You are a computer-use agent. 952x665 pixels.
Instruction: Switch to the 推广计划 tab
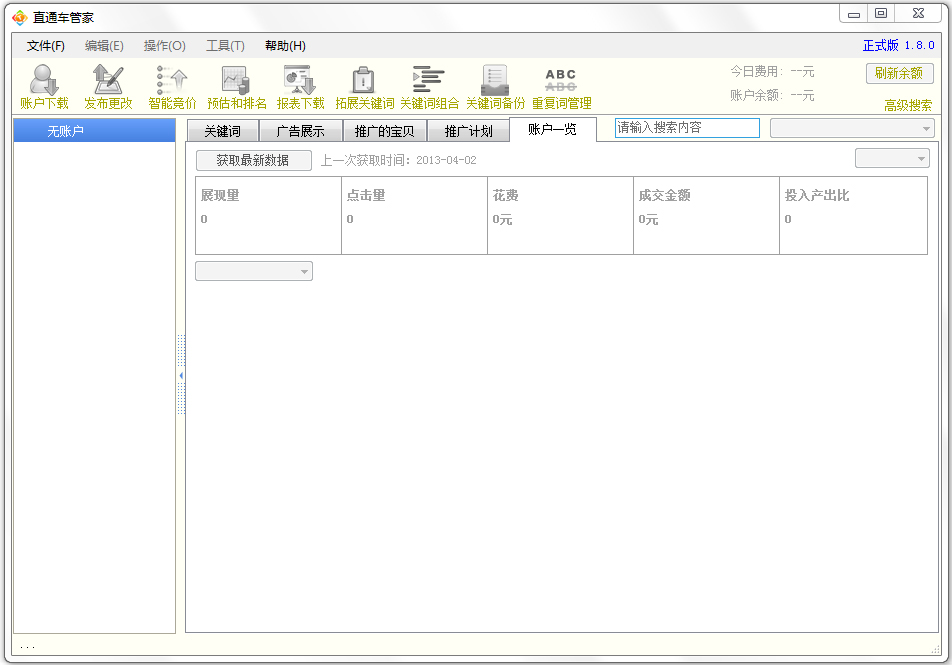(x=468, y=131)
